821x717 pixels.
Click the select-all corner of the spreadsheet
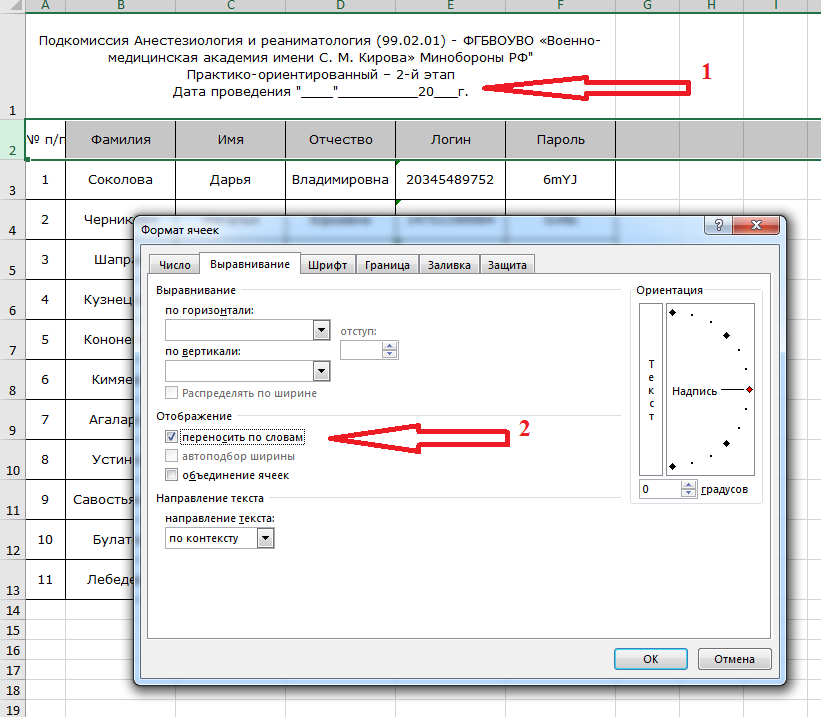click(12, 6)
